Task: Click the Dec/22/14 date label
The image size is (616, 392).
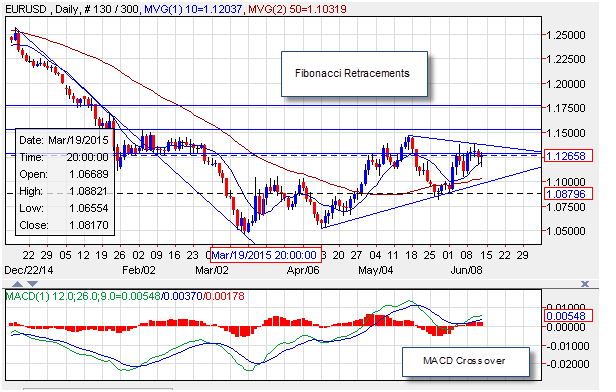Action: click(x=29, y=270)
